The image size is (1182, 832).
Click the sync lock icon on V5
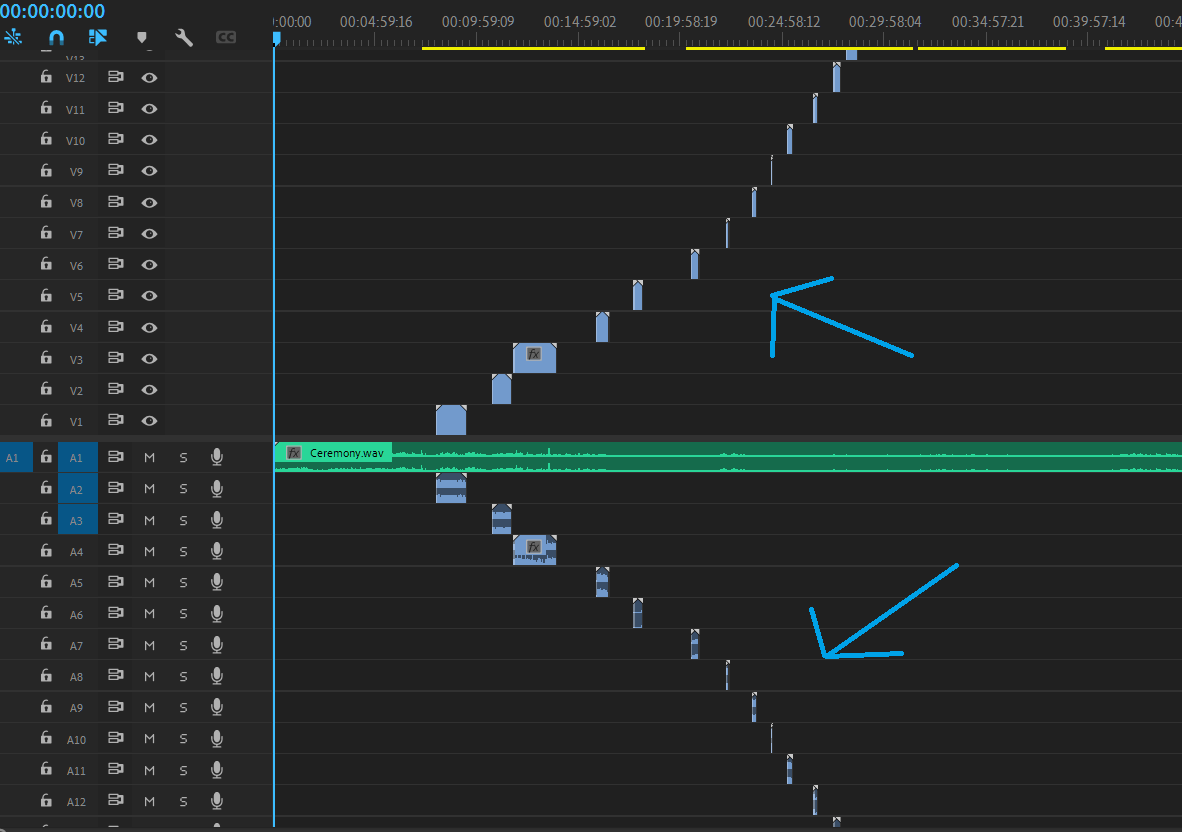pyautogui.click(x=114, y=295)
